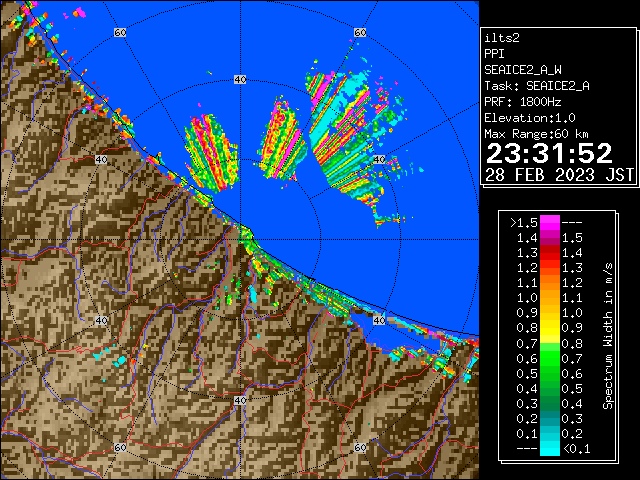Viewport: 640px width, 480px height.
Task: Click the westernmost striped echo patch over sea
Action: pos(211,153)
